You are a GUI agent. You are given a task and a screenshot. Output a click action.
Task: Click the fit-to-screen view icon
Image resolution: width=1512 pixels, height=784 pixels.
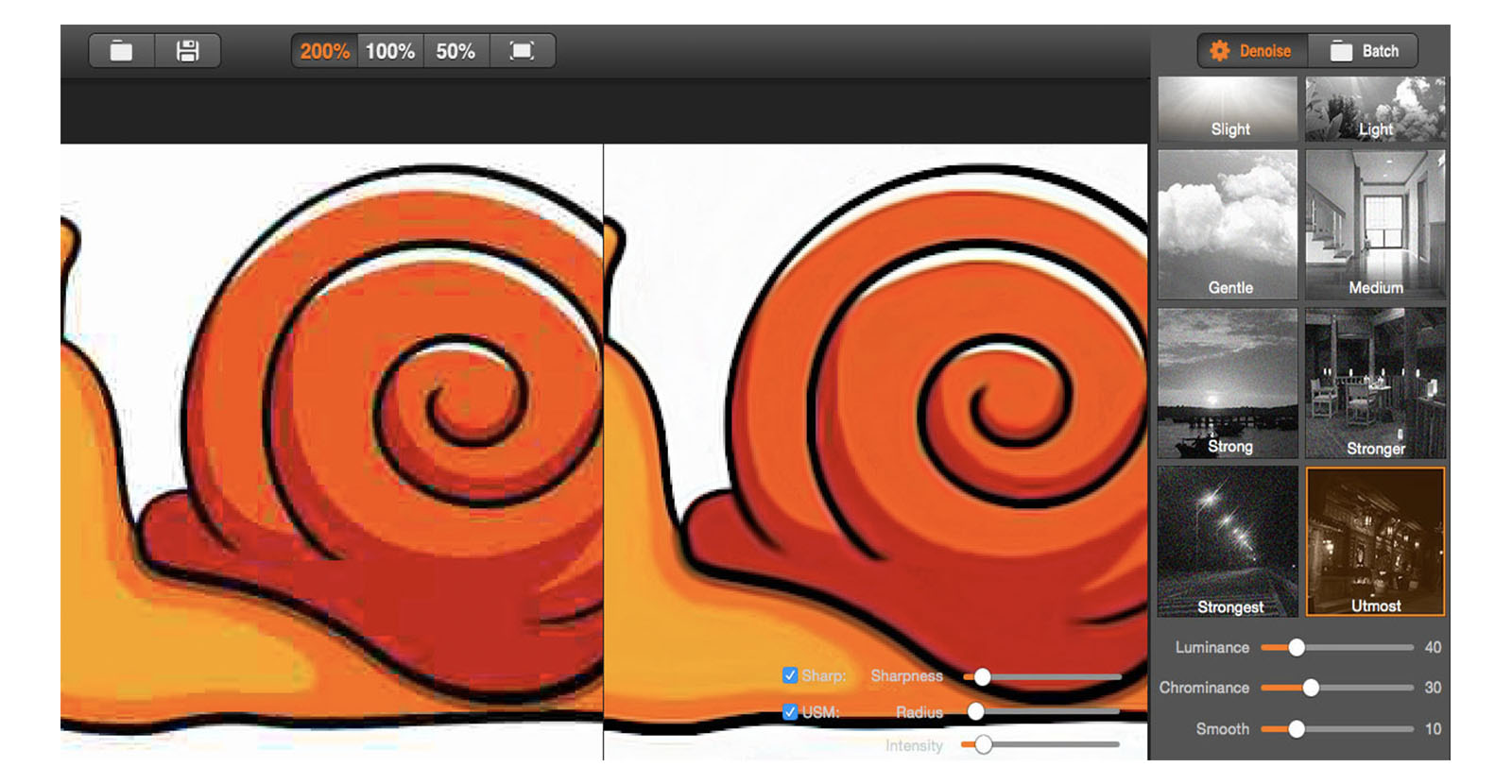click(x=522, y=51)
